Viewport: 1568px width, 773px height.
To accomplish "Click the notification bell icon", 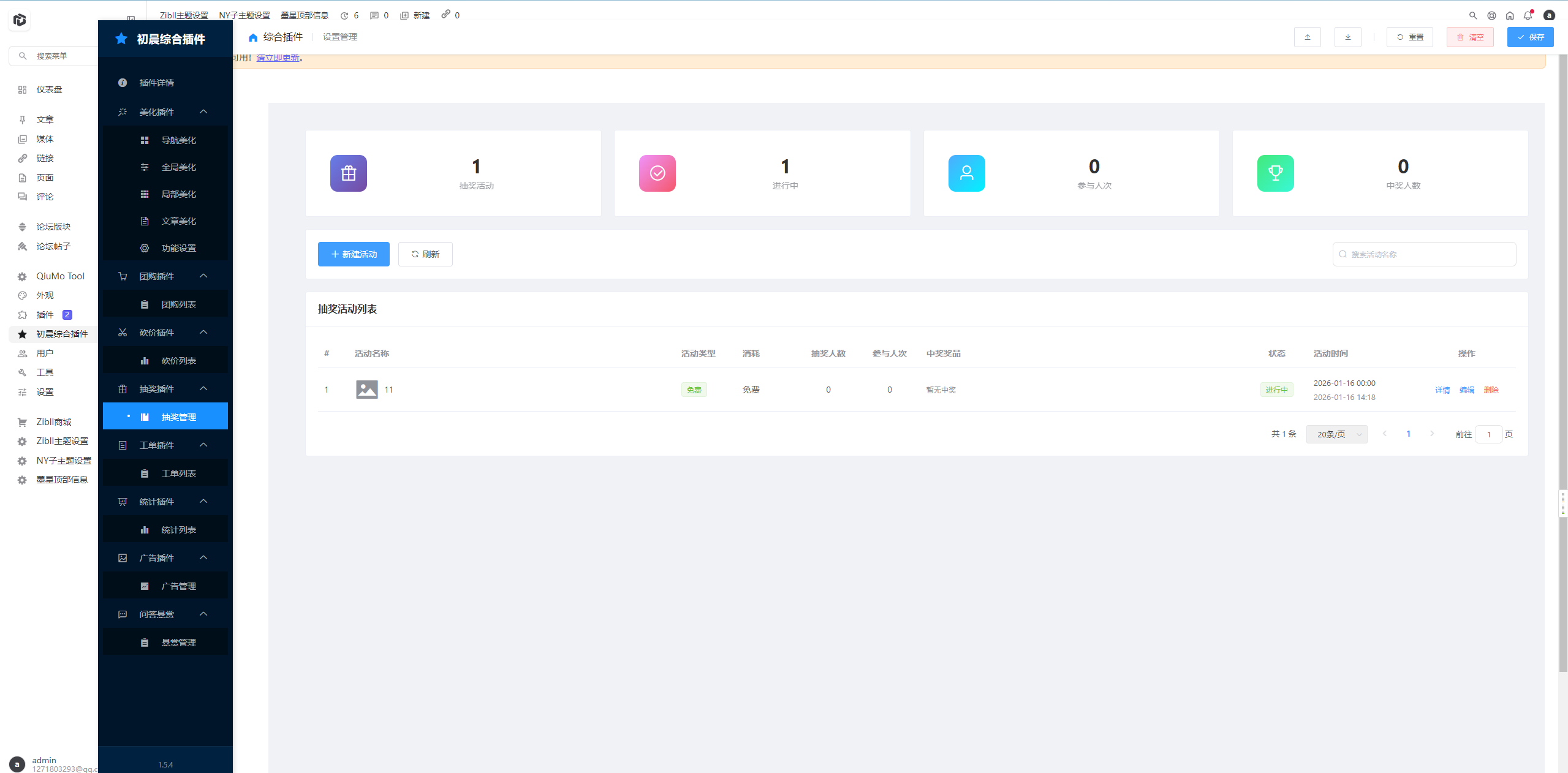I will (1528, 15).
